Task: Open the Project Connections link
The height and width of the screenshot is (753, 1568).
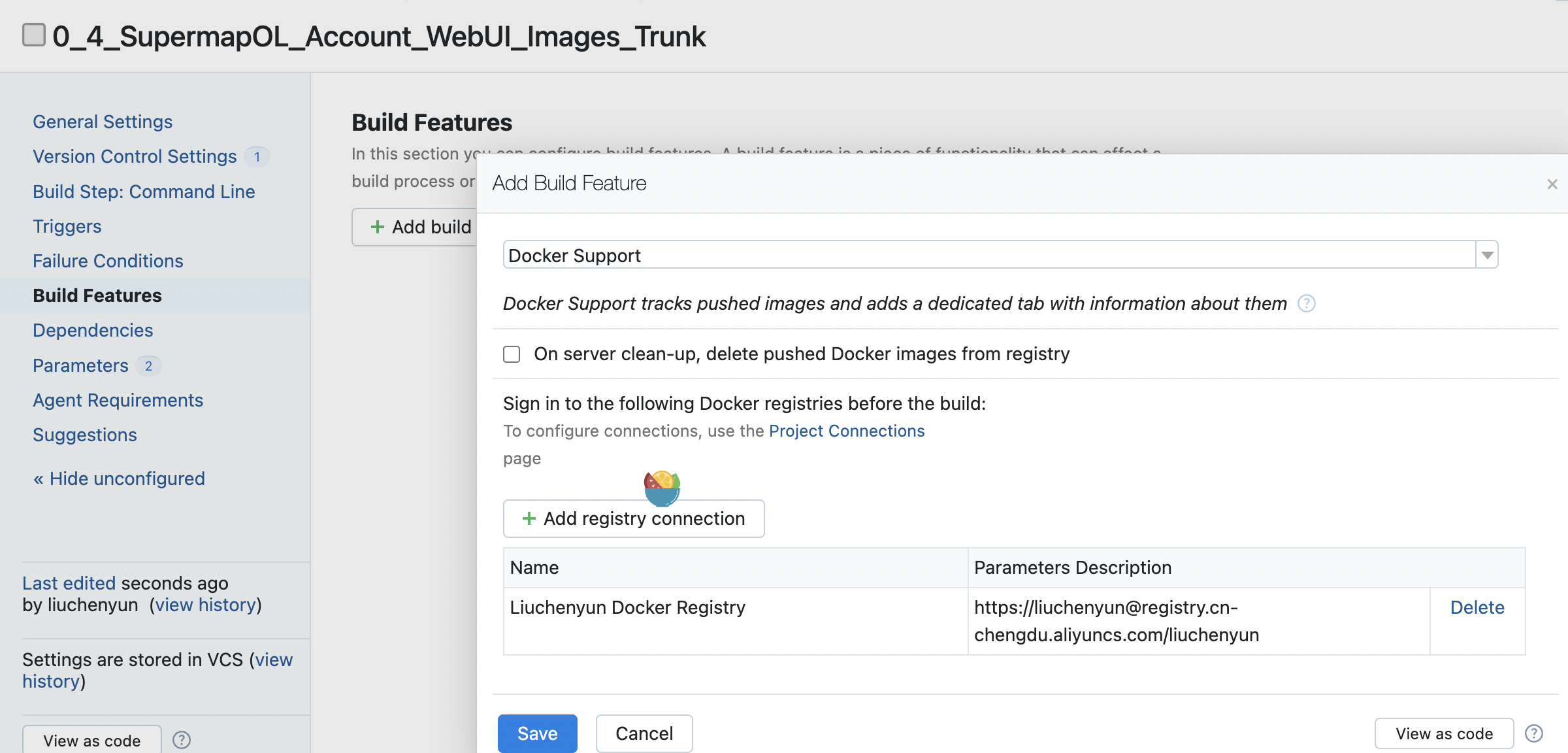Action: (847, 431)
